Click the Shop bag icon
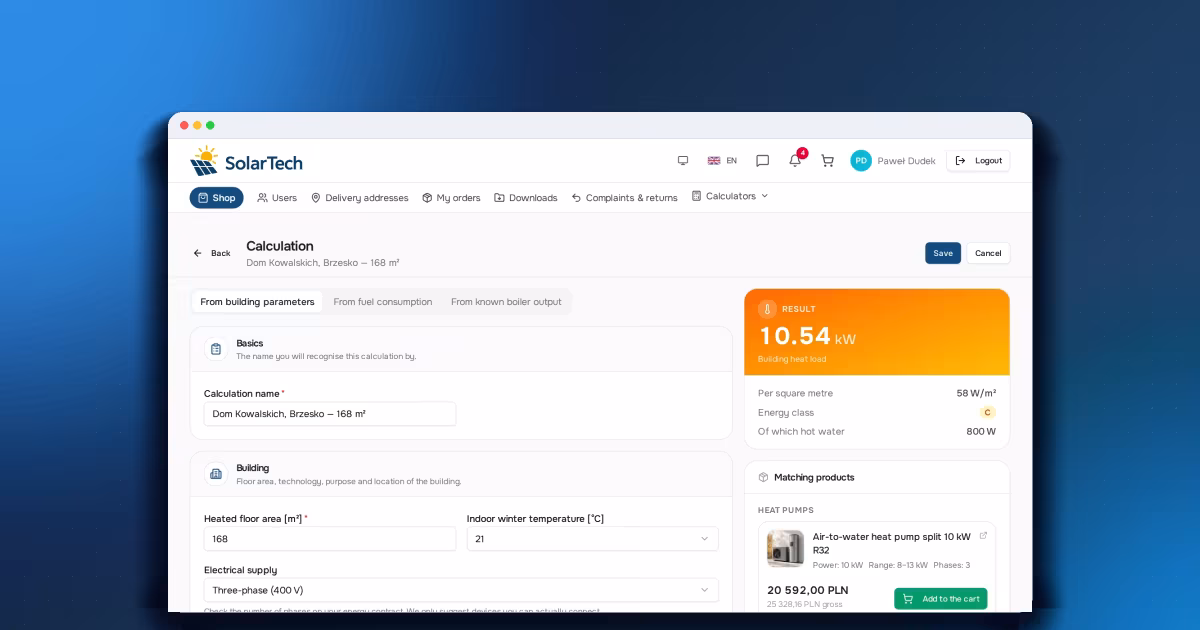Viewport: 1200px width, 630px height. (x=203, y=197)
